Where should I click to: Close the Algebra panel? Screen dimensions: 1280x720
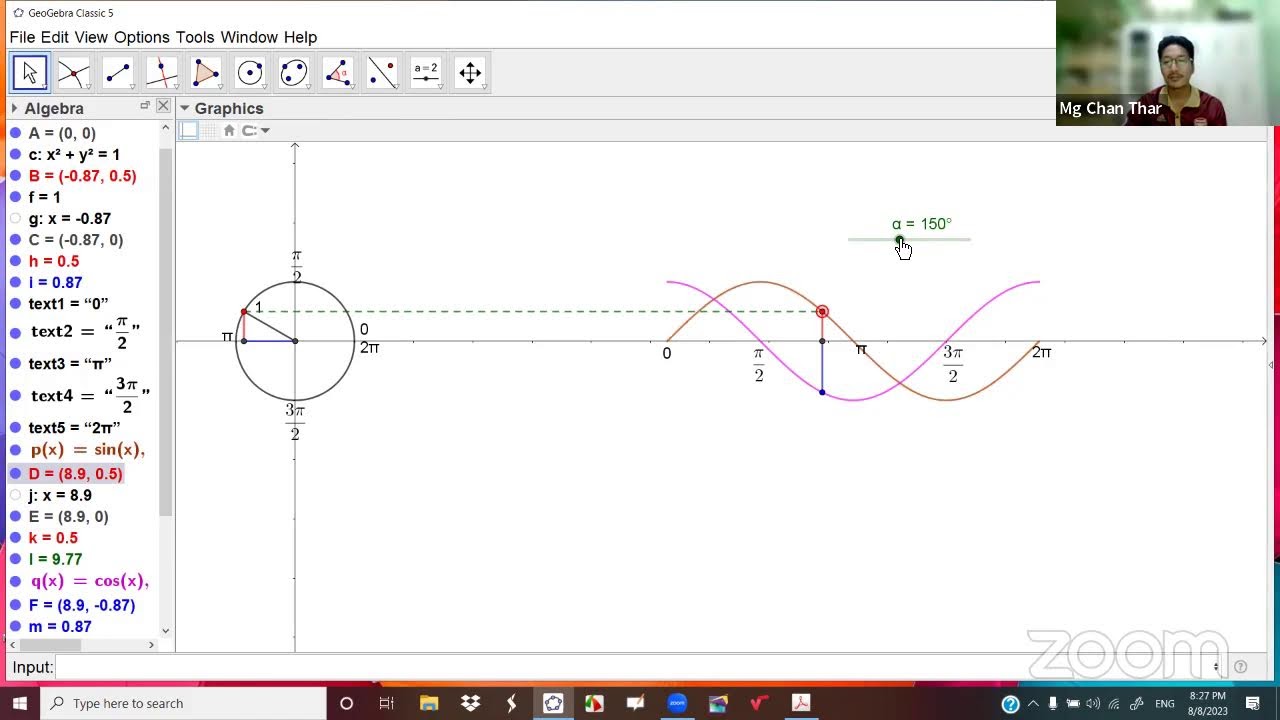click(163, 105)
